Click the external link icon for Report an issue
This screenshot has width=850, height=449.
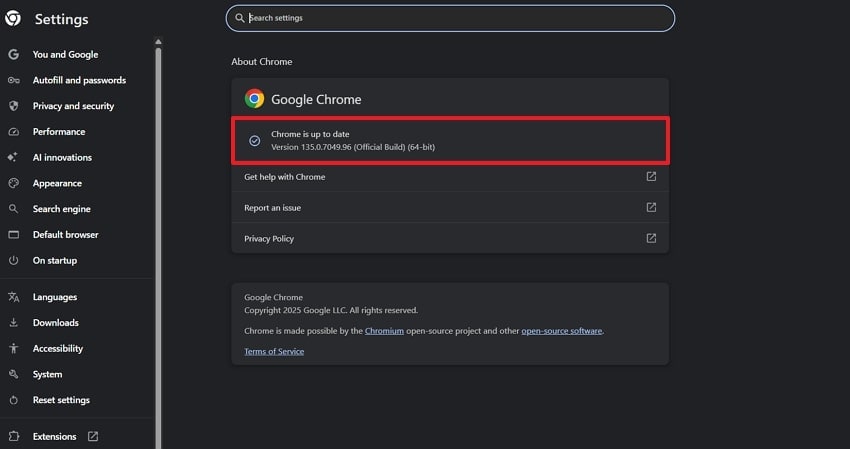tap(651, 208)
